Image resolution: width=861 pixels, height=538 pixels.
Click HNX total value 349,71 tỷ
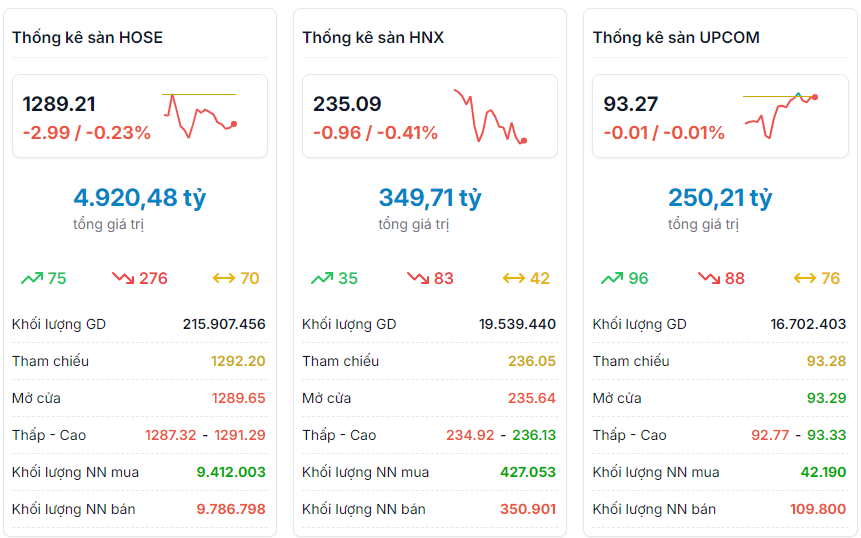pyautogui.click(x=430, y=198)
